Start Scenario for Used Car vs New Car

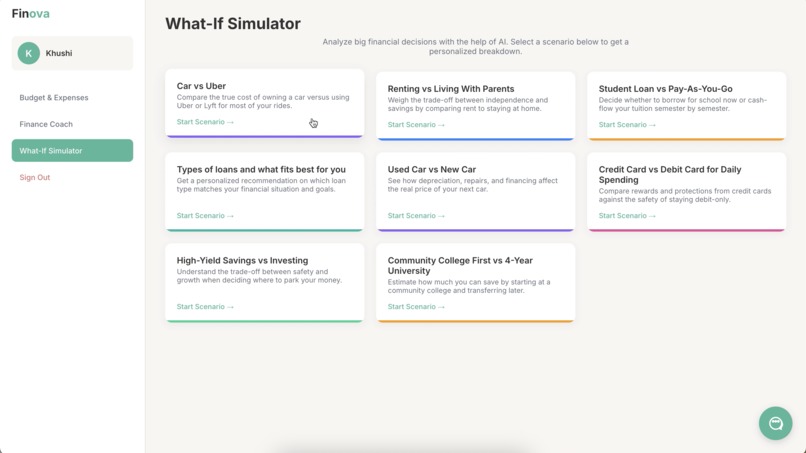[x=416, y=215]
